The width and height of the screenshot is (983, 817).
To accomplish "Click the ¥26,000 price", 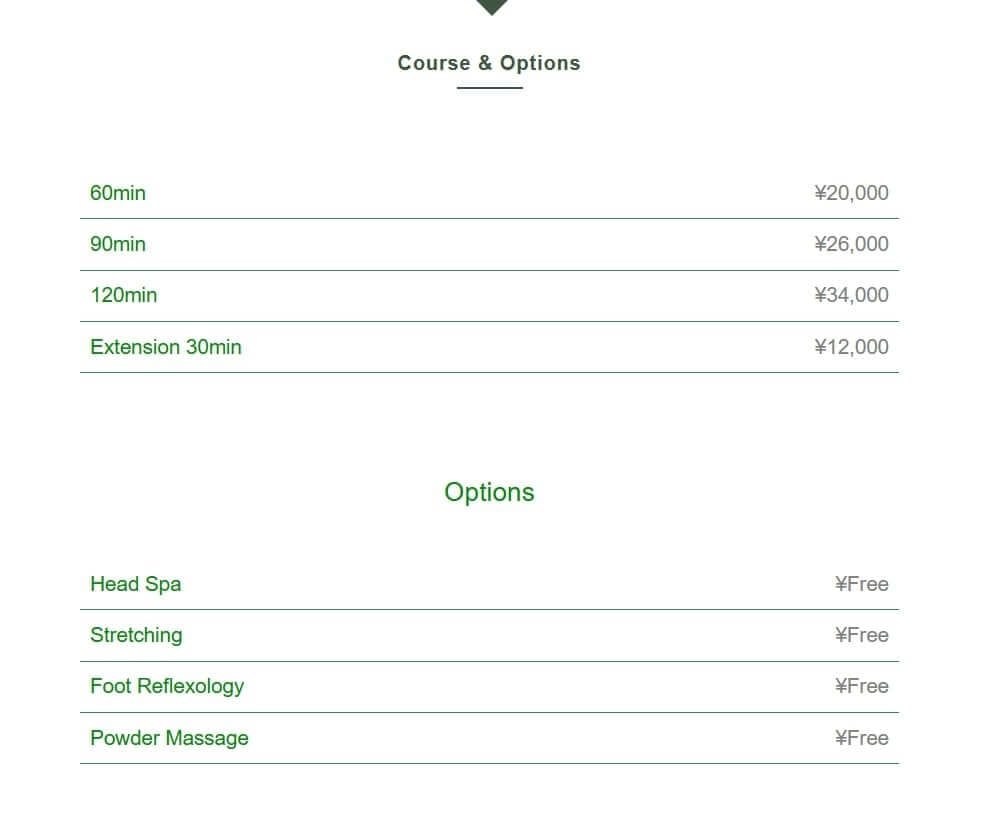I will [851, 244].
